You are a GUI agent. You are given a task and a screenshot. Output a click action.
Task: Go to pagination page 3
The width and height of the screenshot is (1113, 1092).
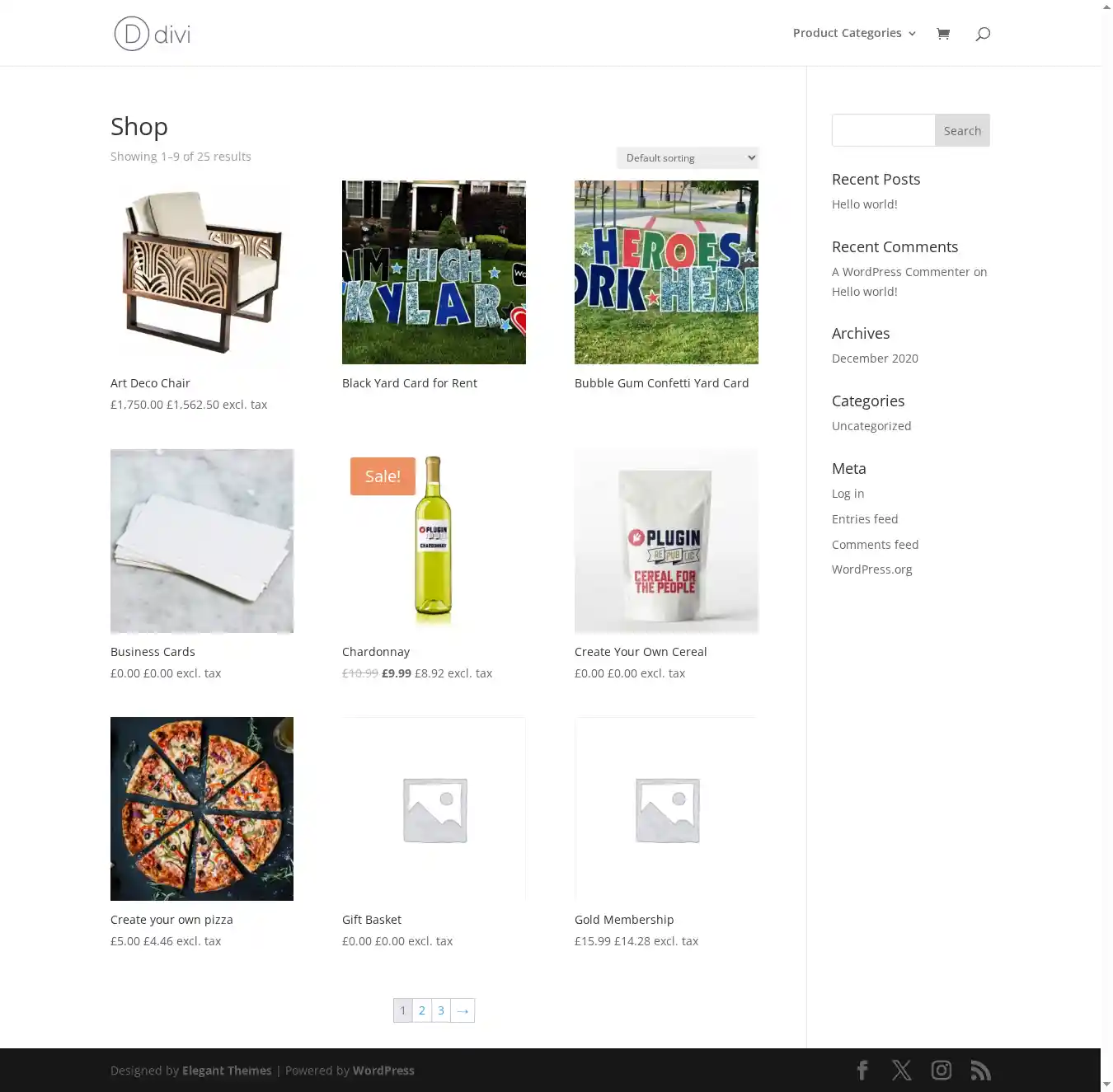441,1010
